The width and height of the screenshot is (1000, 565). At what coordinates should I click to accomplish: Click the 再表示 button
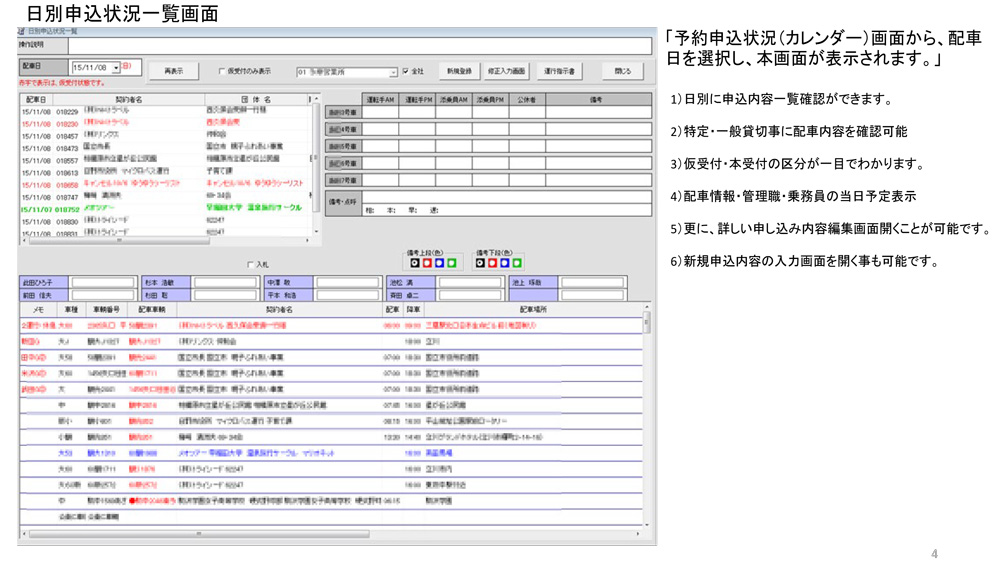[x=173, y=71]
